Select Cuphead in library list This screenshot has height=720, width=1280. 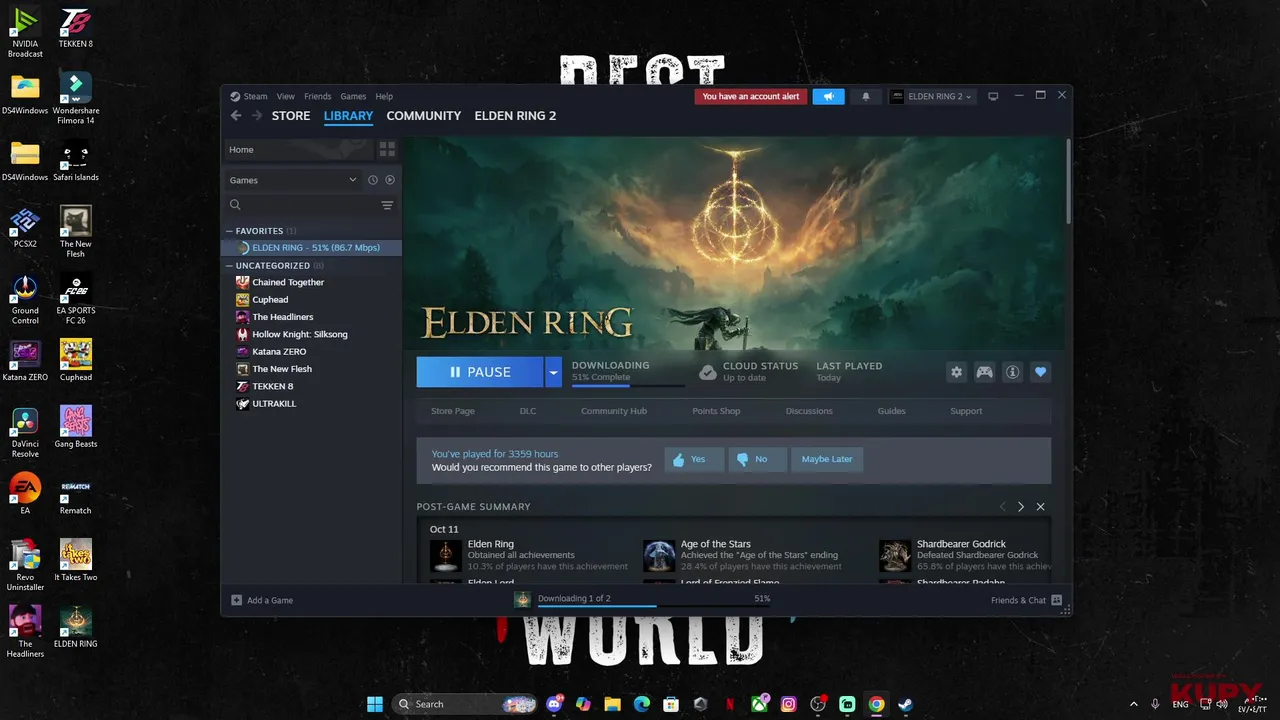[311, 300]
